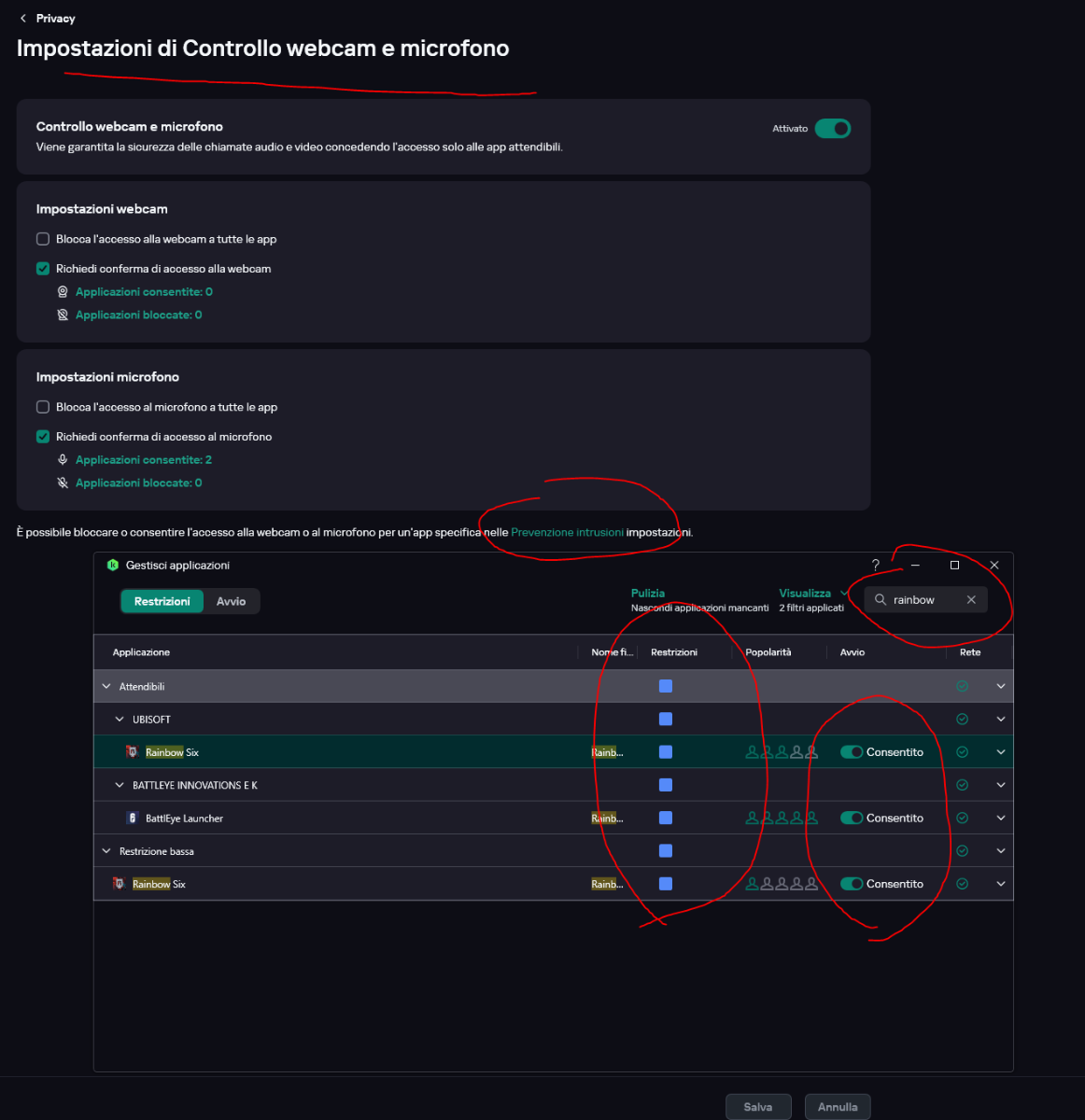This screenshot has height=1120, width=1085.
Task: Check Blocca l'accesso alla webcam a tutte le app
Action: click(43, 239)
